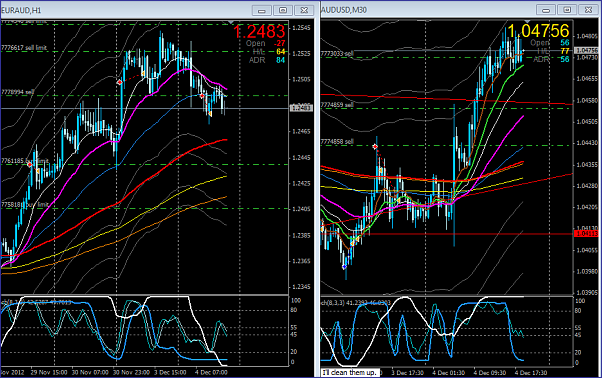This screenshot has width=602, height=378.
Task: Select the red entry marker on the EURAUD 7761185 buy limit line
Action: [30, 164]
